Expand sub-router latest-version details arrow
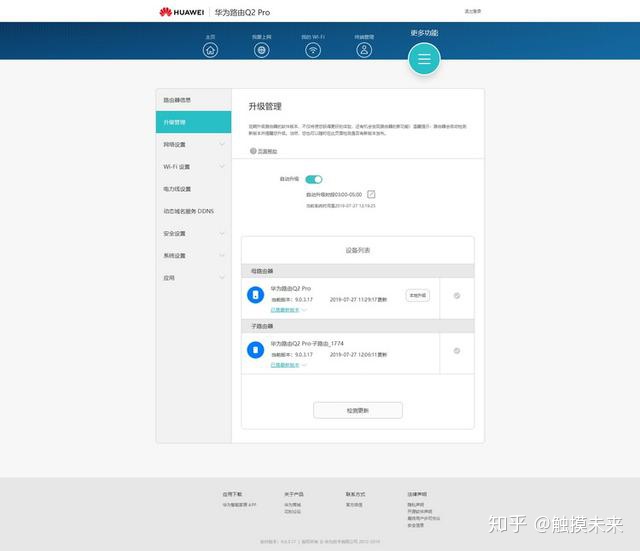This screenshot has width=640, height=551. 304,365
